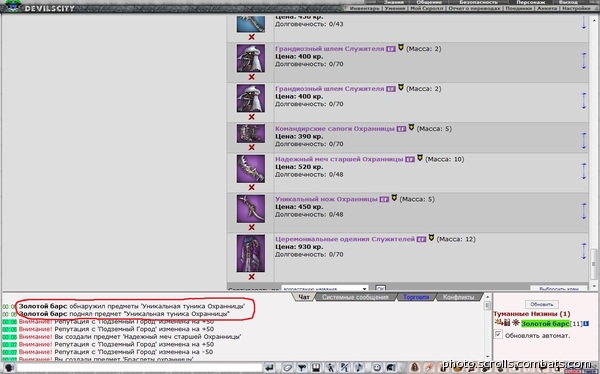Image resolution: width=600 pixels, height=374 pixels.
Task: Open the Безопасность top menu
Action: (x=478, y=2)
